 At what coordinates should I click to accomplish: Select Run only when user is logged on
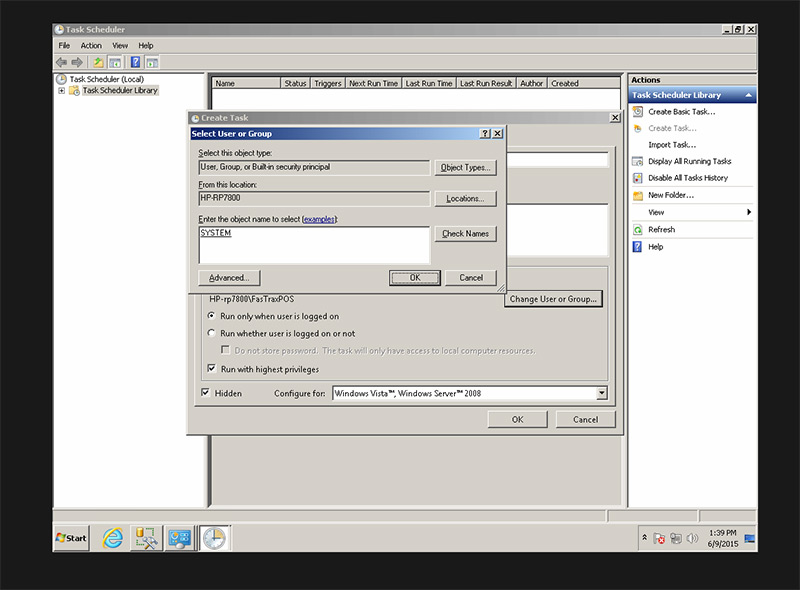(211, 316)
